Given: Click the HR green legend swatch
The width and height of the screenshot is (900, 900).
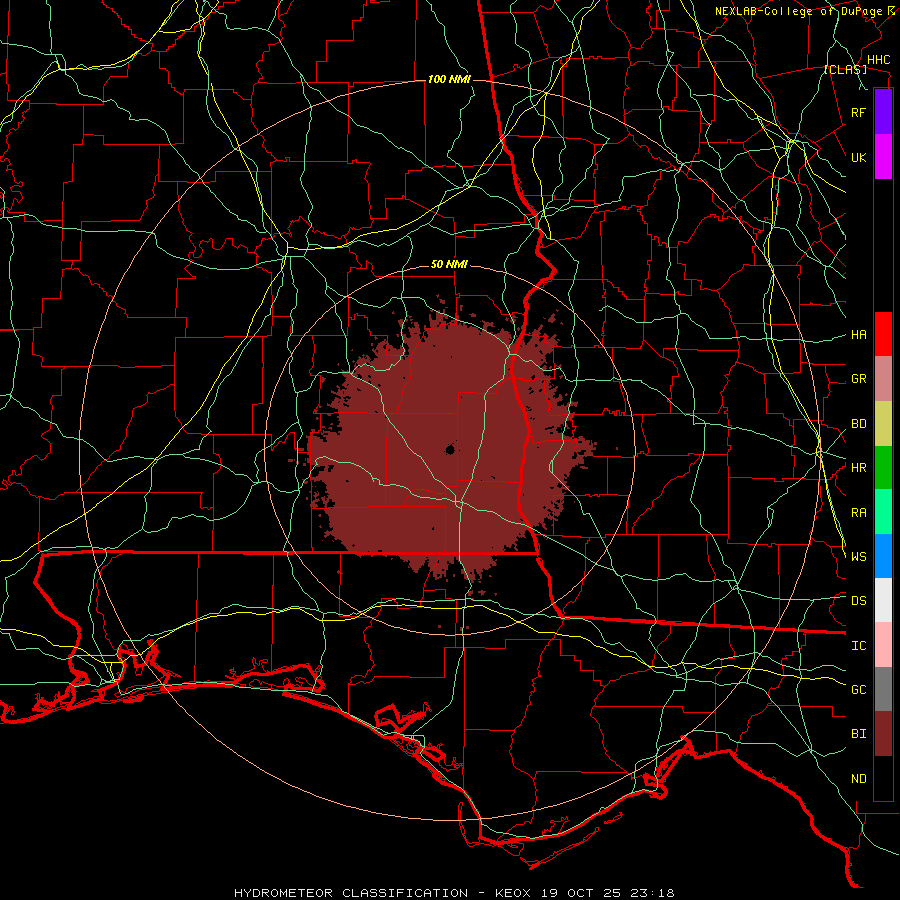Looking at the screenshot, I should (883, 468).
